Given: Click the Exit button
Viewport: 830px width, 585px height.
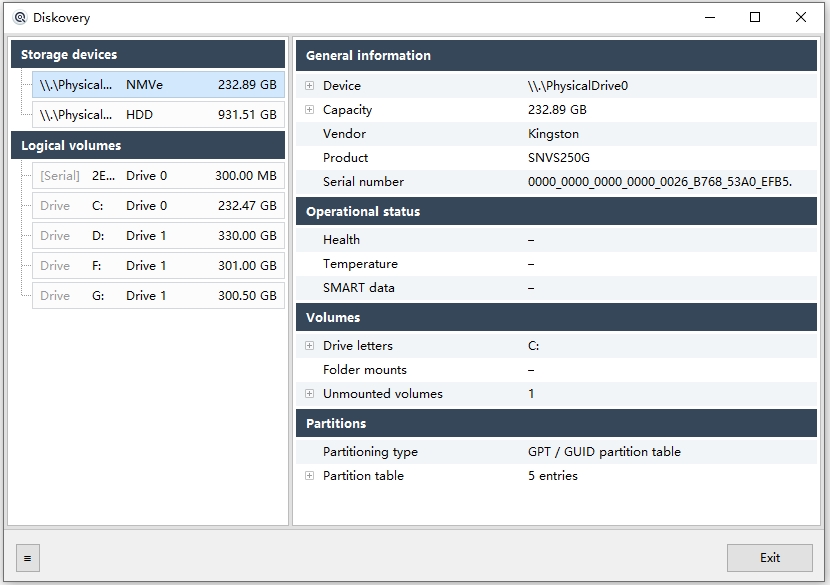Looking at the screenshot, I should pyautogui.click(x=770, y=558).
